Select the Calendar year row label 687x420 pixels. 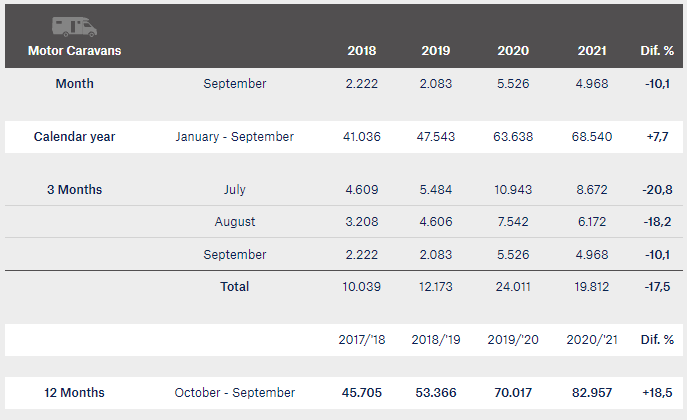pos(74,137)
